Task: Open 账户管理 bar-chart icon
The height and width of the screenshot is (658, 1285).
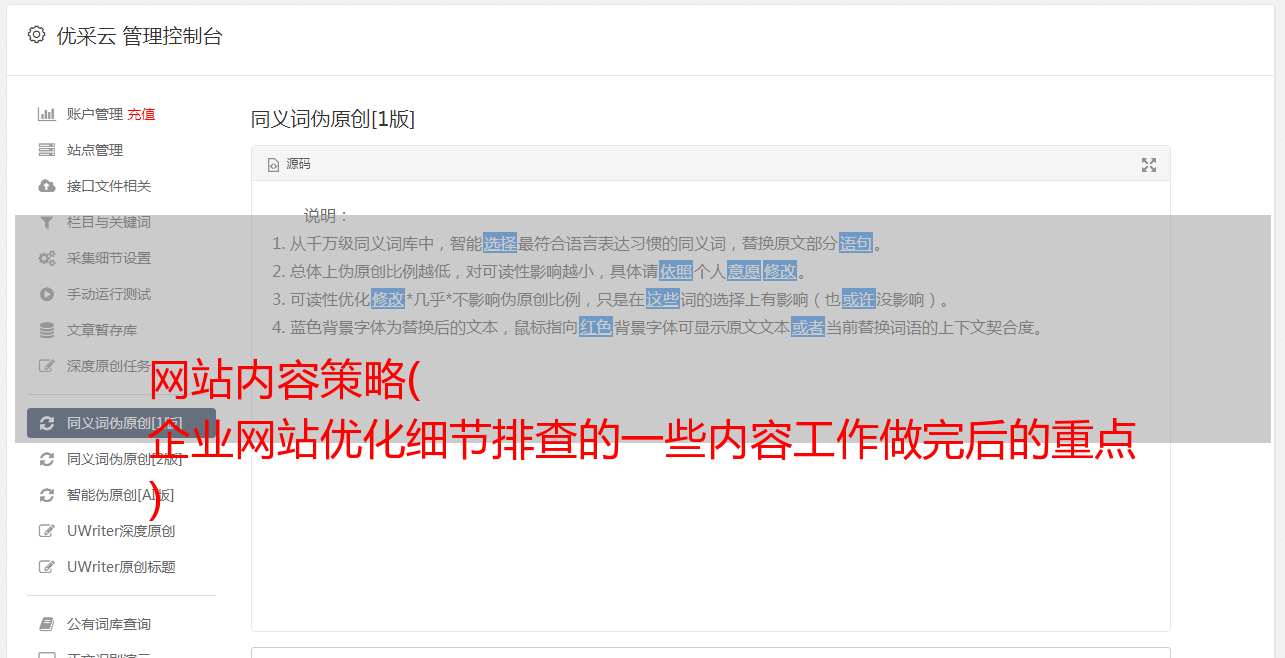Action: (x=46, y=114)
